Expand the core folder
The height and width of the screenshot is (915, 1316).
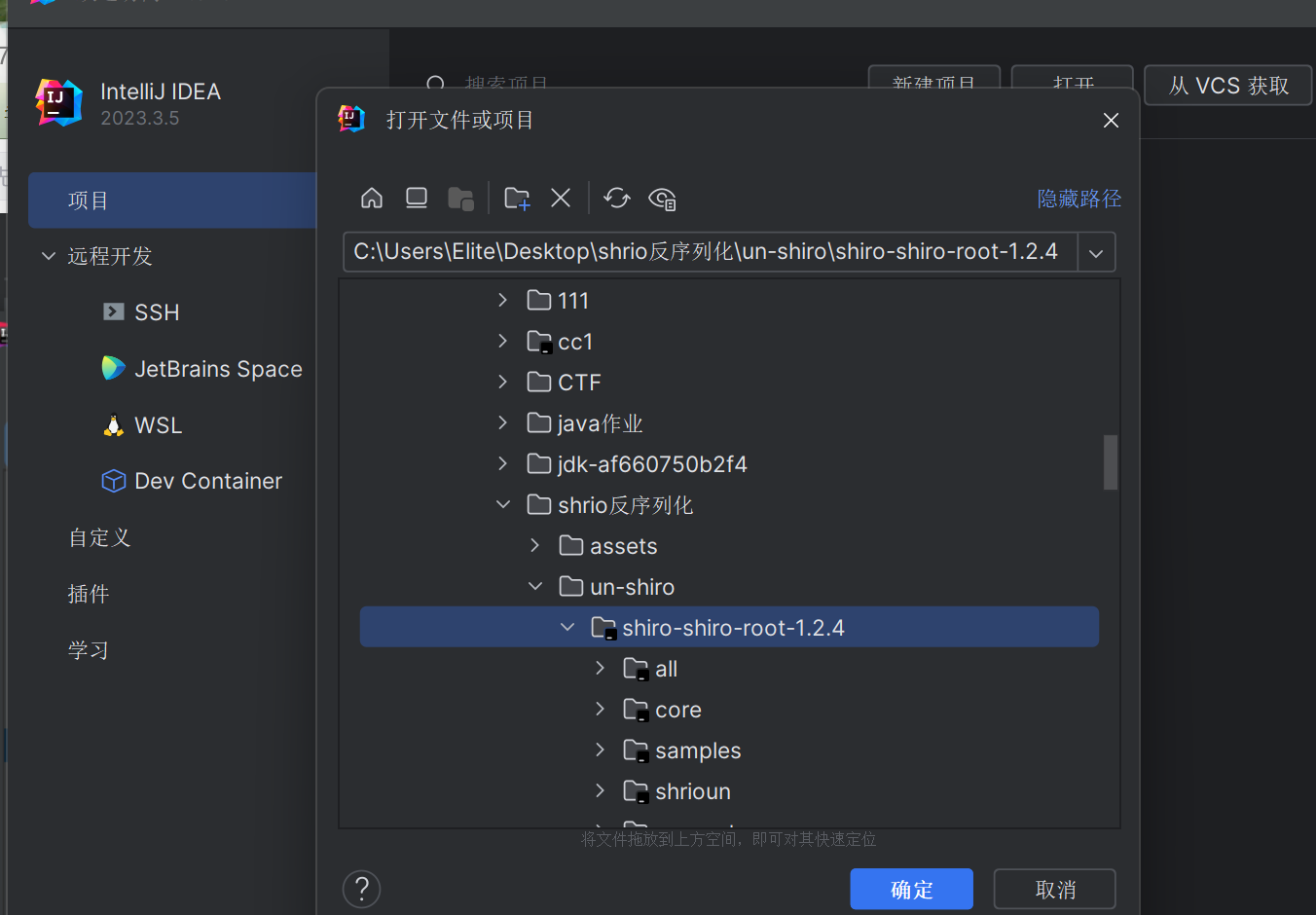click(x=600, y=709)
